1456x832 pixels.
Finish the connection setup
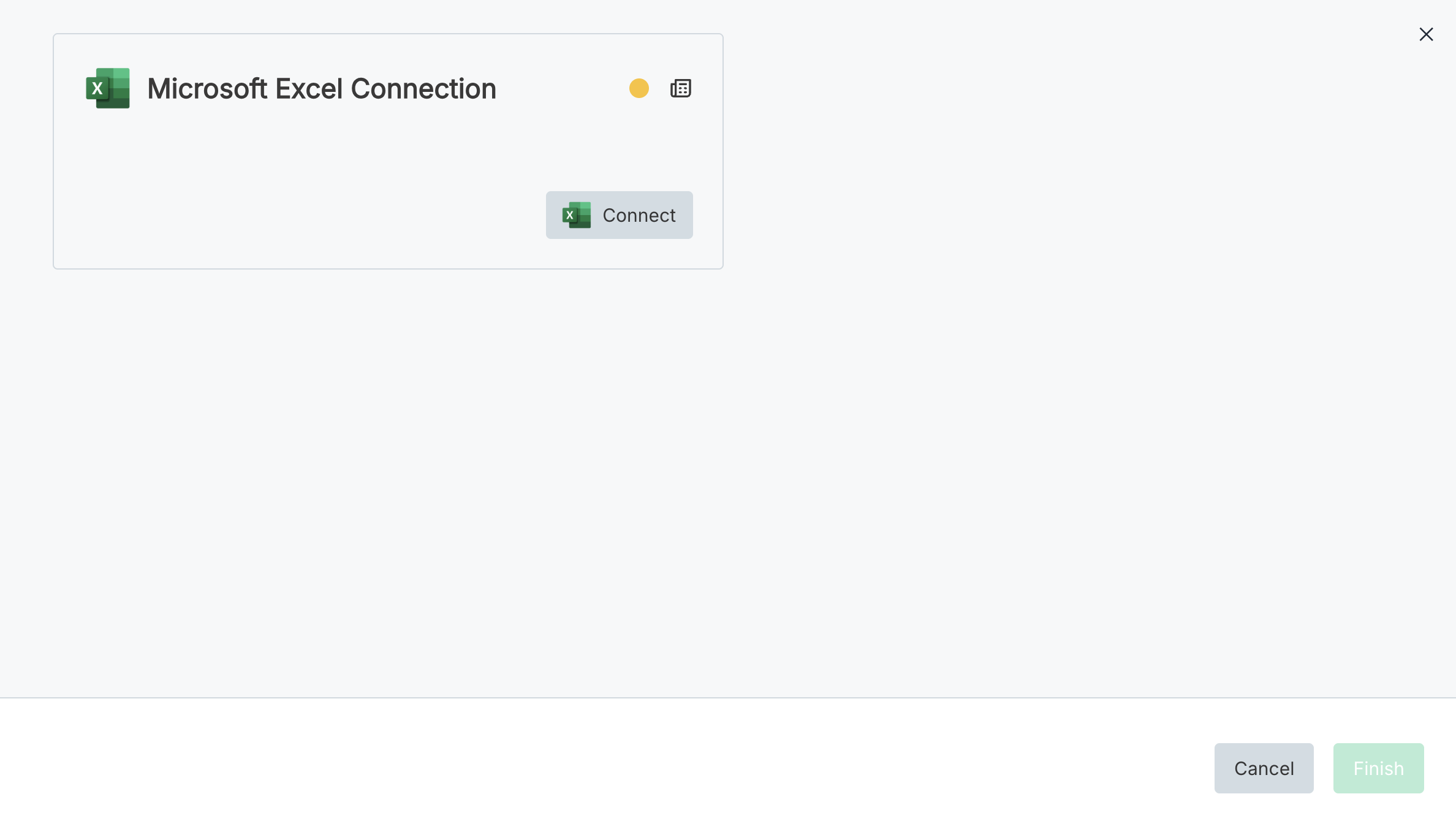point(1378,768)
